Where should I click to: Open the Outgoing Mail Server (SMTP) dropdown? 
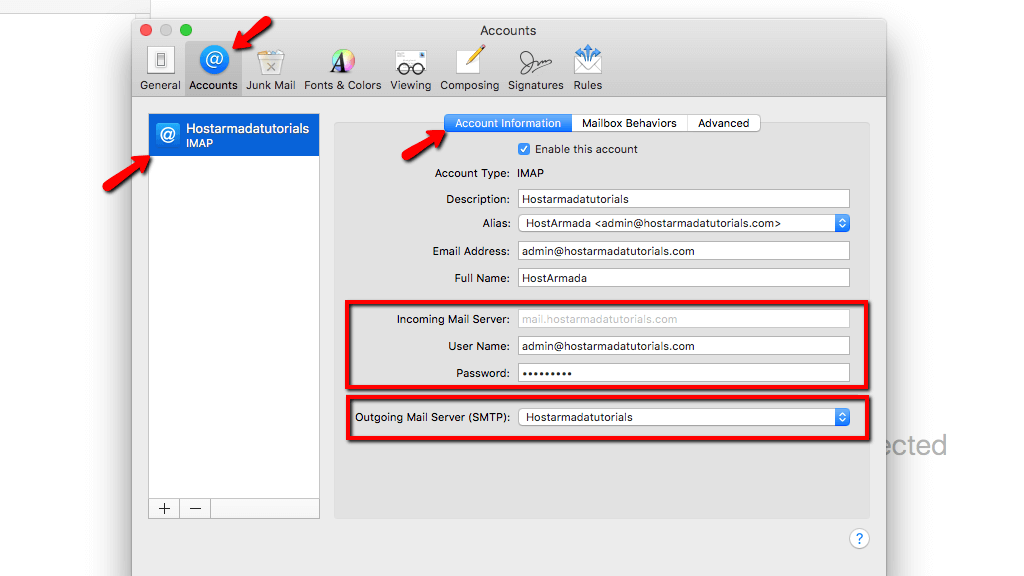tap(684, 417)
